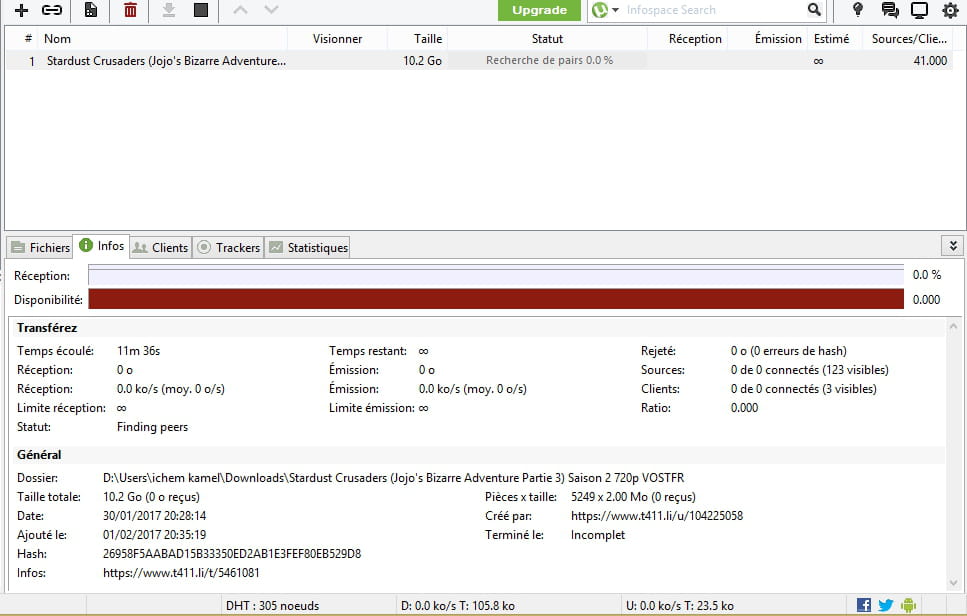Click DHT 305 noeuds status

273,606
